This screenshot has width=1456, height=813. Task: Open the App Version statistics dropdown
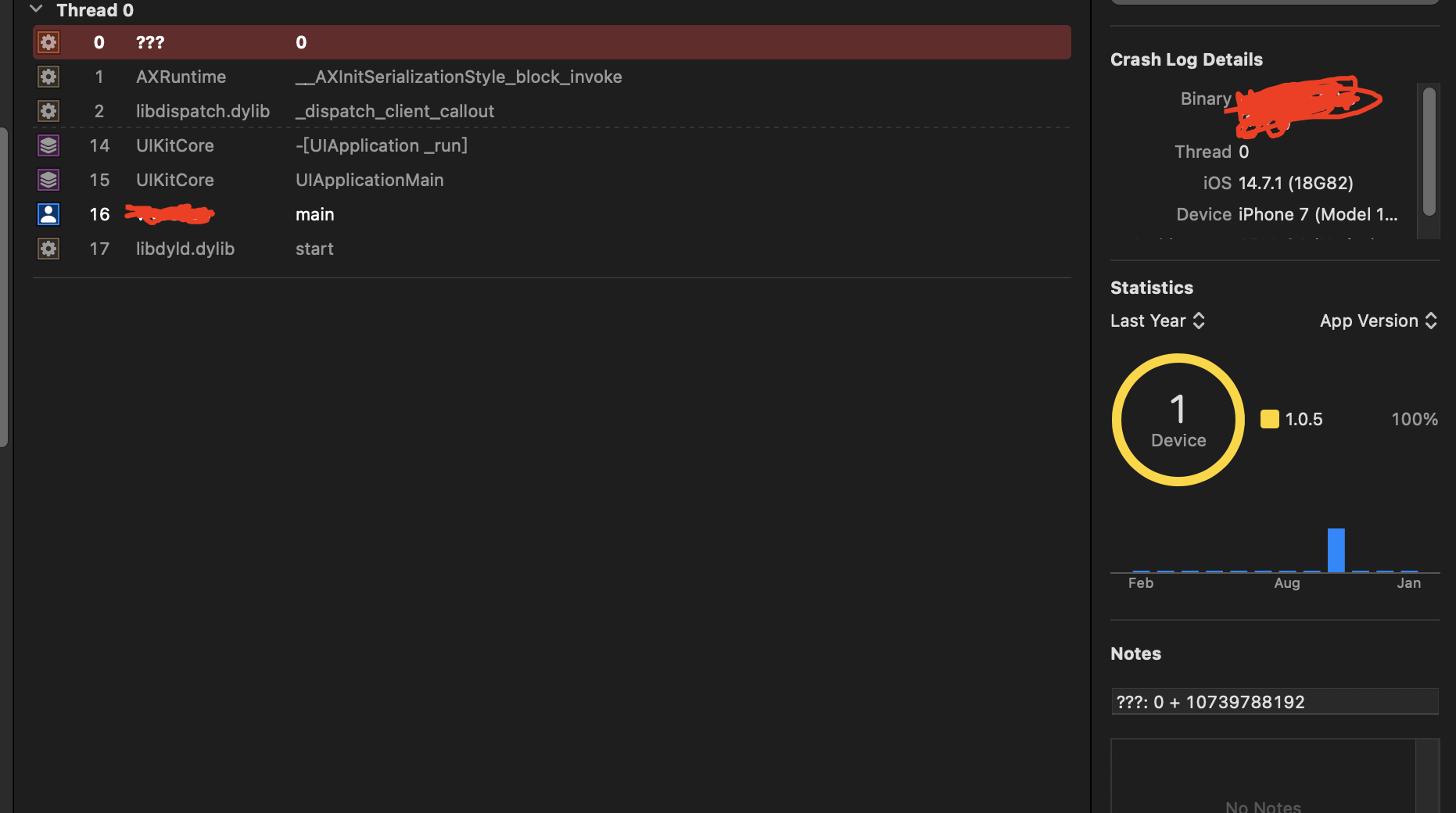click(x=1379, y=321)
